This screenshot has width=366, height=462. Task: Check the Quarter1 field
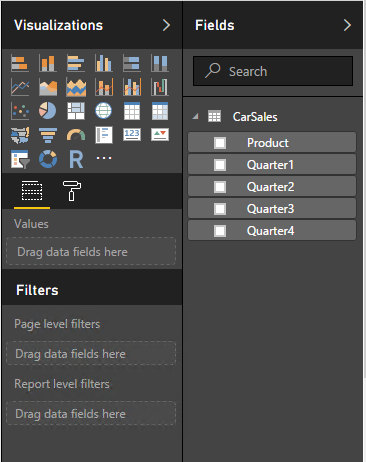point(220,165)
